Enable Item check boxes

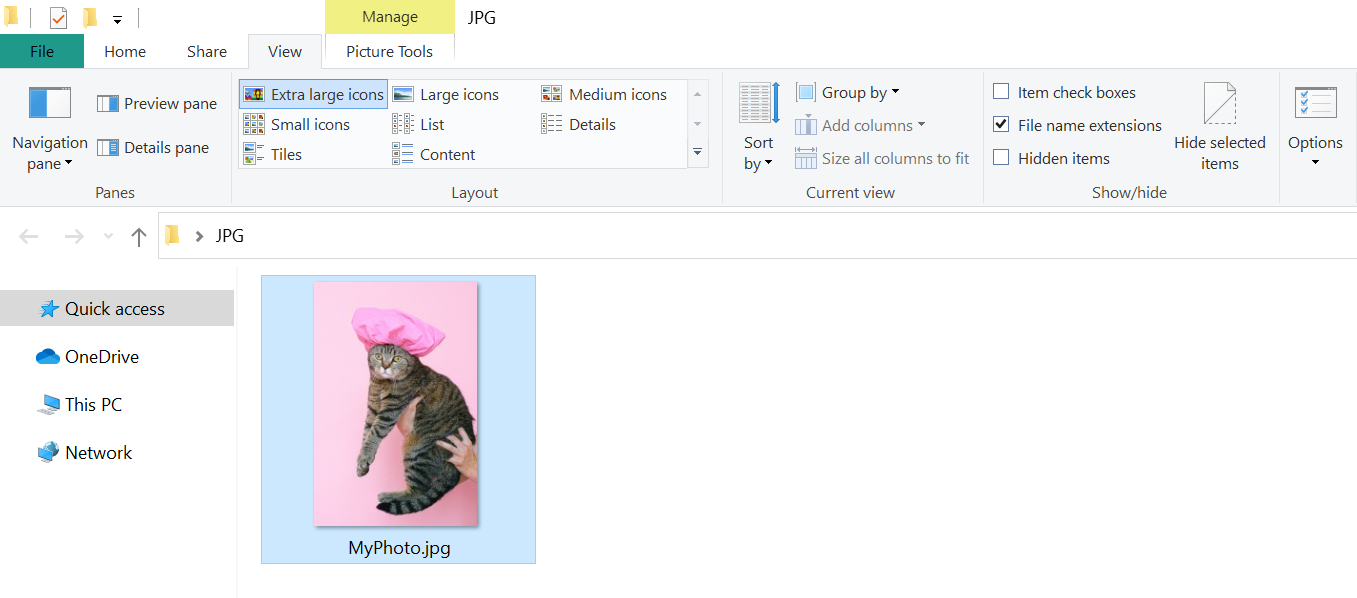[x=1000, y=91]
